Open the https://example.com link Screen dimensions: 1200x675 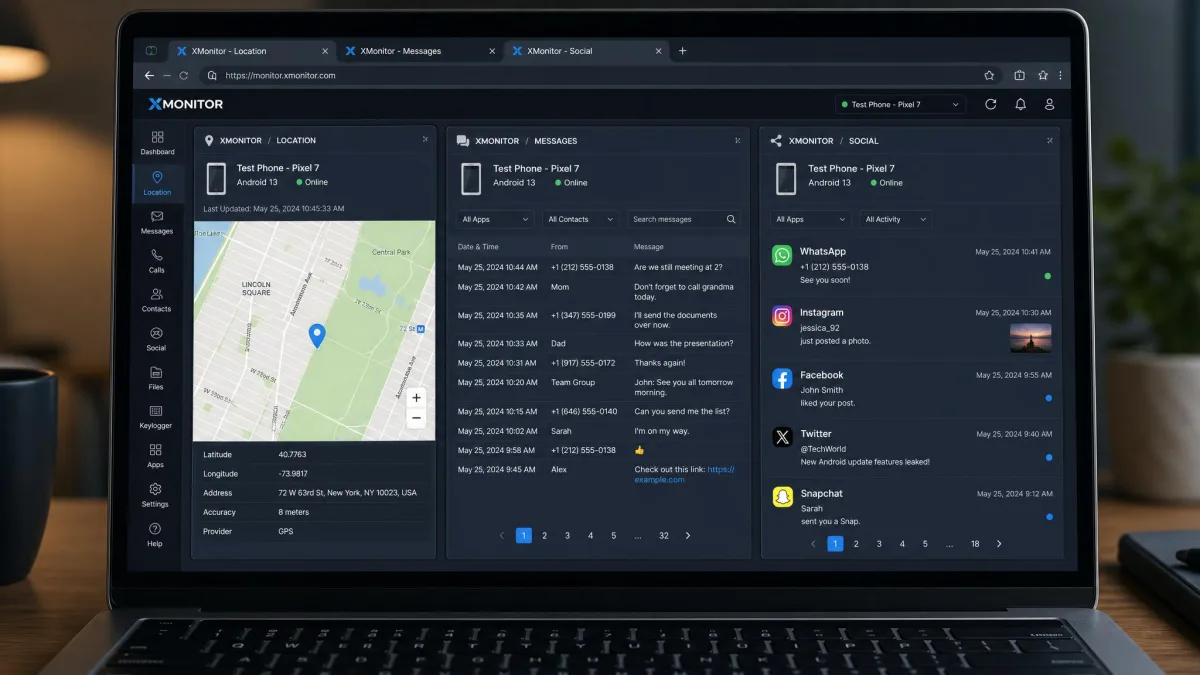pyautogui.click(x=684, y=474)
